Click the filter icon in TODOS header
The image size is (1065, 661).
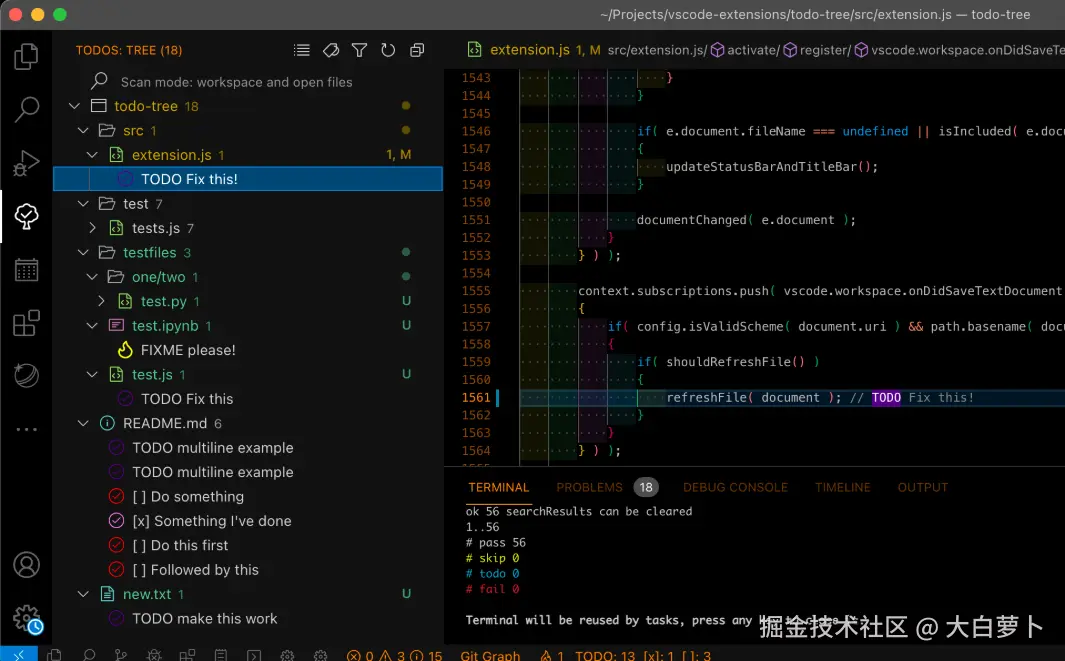[359, 50]
